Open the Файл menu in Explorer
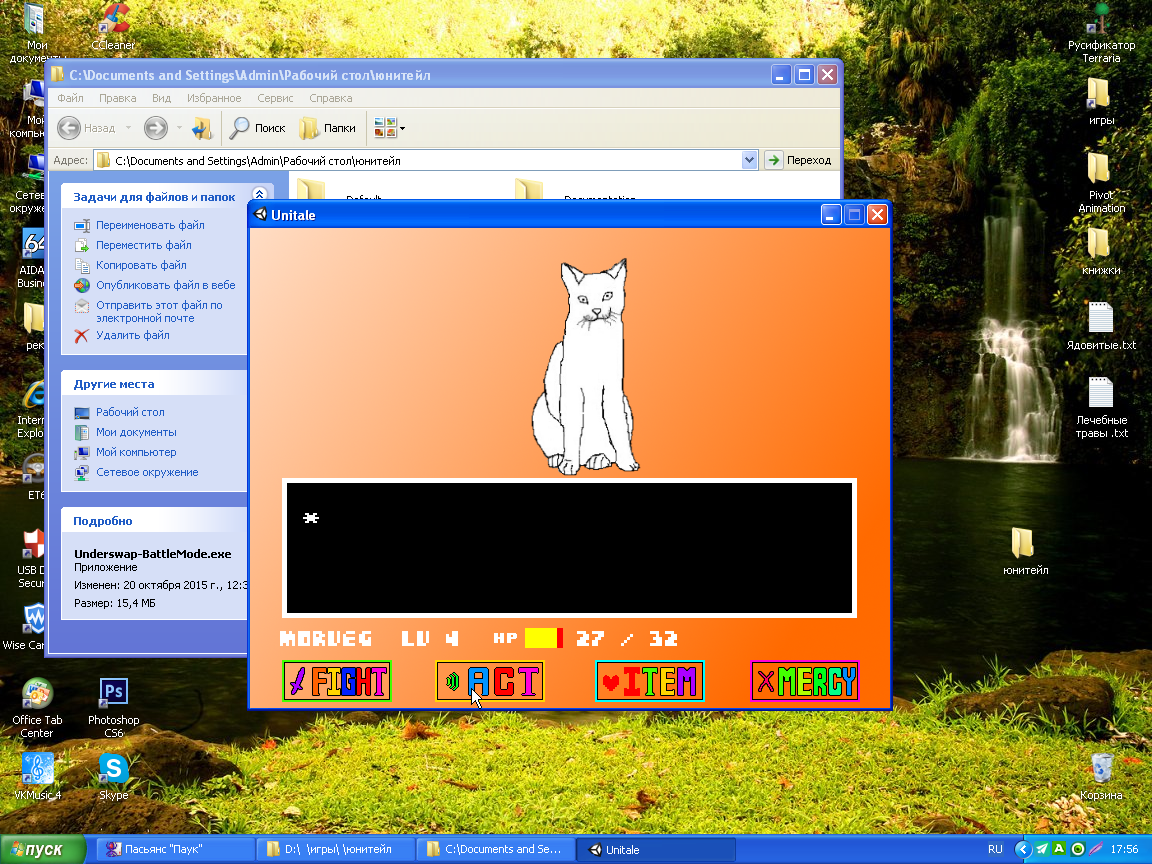The width and height of the screenshot is (1152, 864). click(70, 98)
